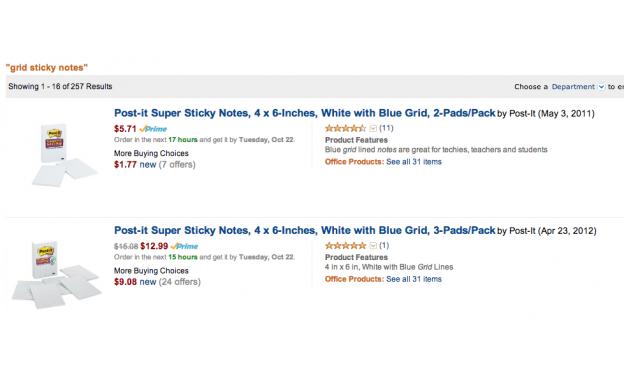Open the 3-Pads/Pack Post-it product title

tap(304, 230)
